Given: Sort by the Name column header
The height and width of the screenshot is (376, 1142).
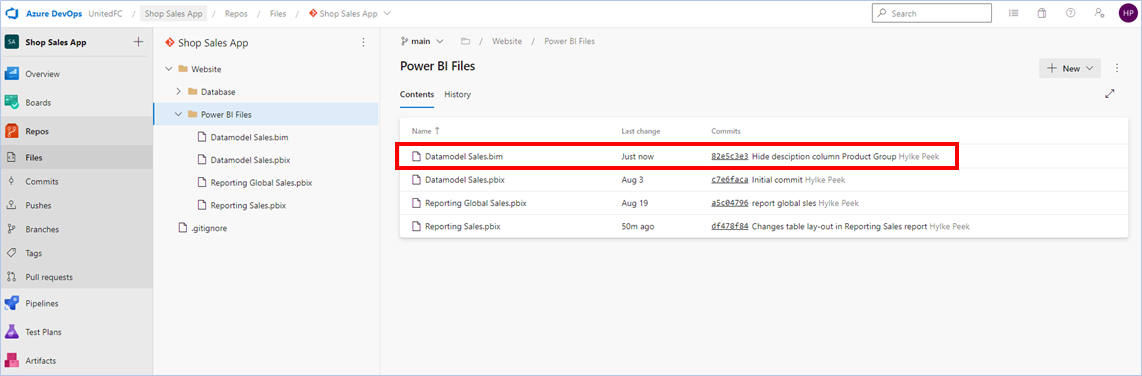Looking at the screenshot, I should tap(426, 131).
